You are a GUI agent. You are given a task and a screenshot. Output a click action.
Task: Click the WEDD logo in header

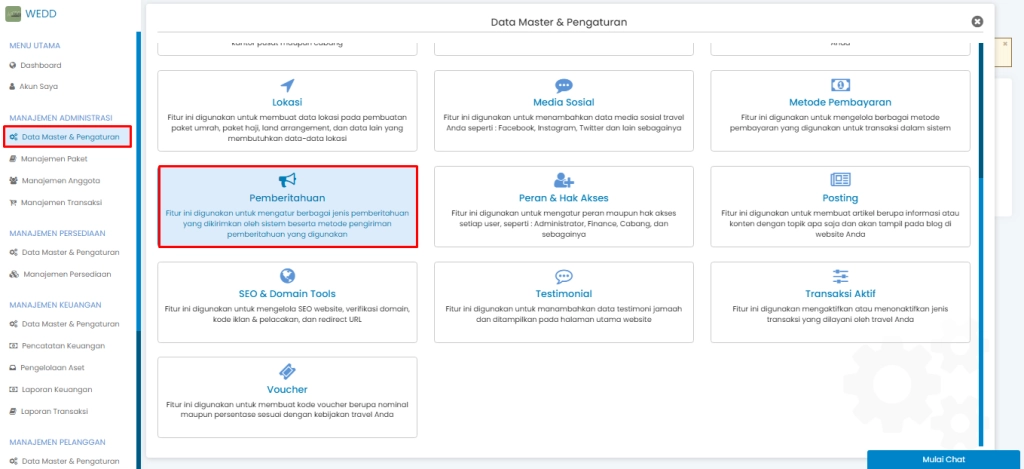[x=32, y=15]
